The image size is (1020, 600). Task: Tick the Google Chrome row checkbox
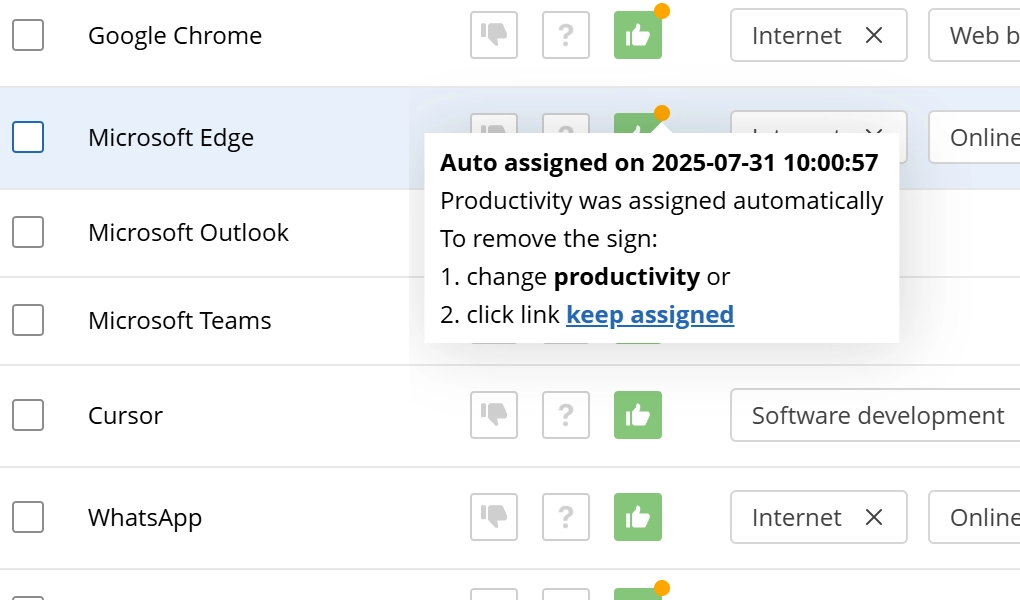(x=28, y=35)
